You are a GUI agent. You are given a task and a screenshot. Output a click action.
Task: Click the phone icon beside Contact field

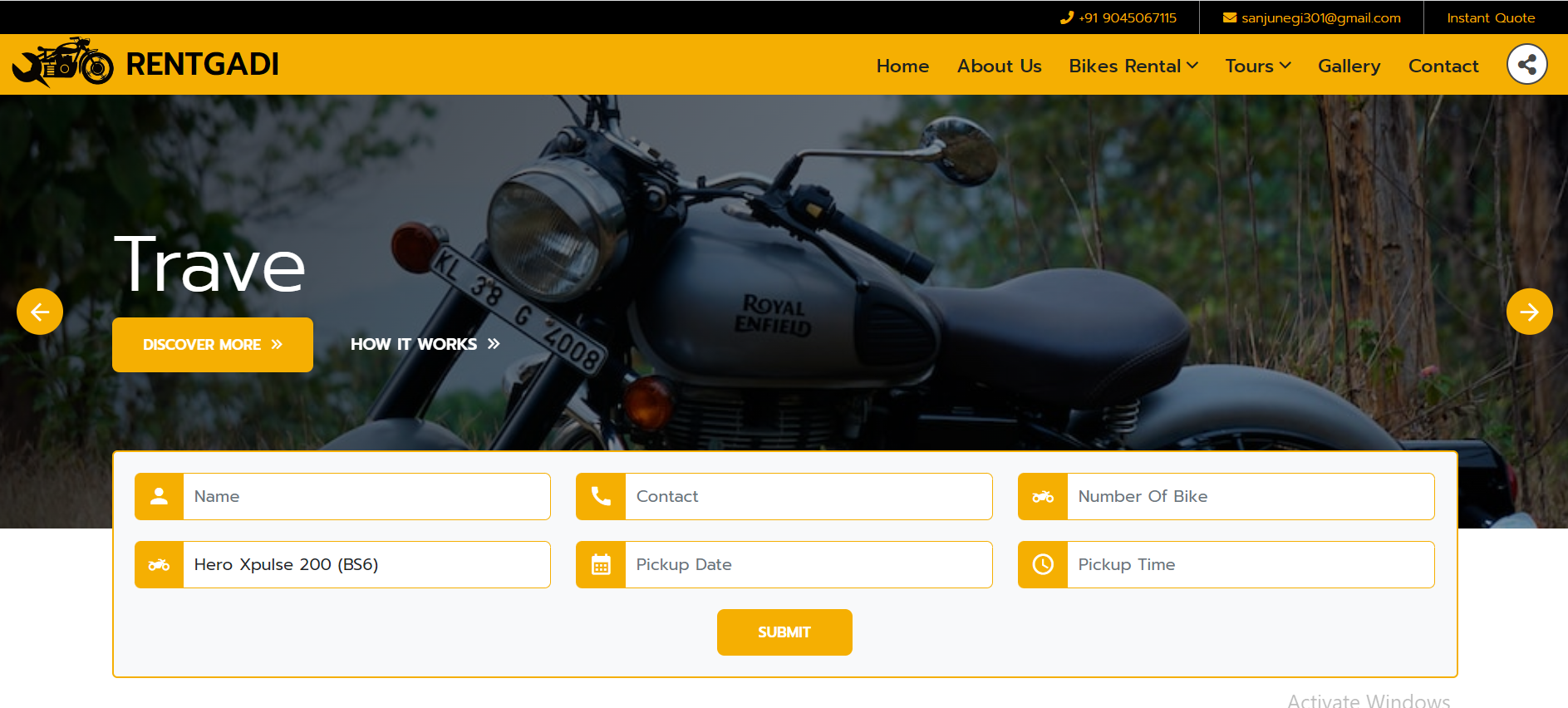(601, 496)
